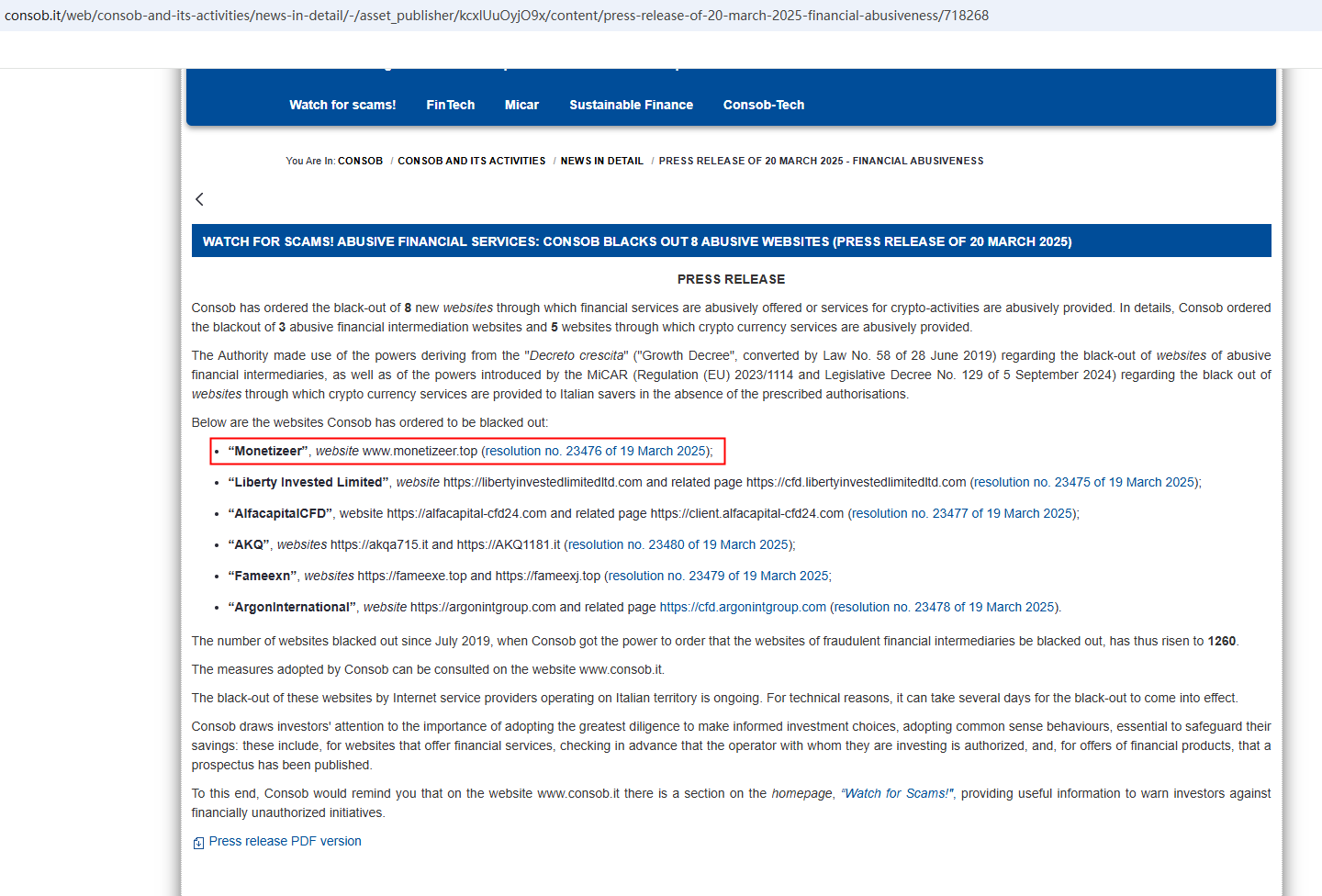Go to Sustainable Finance section
The width and height of the screenshot is (1322, 896).
632,105
